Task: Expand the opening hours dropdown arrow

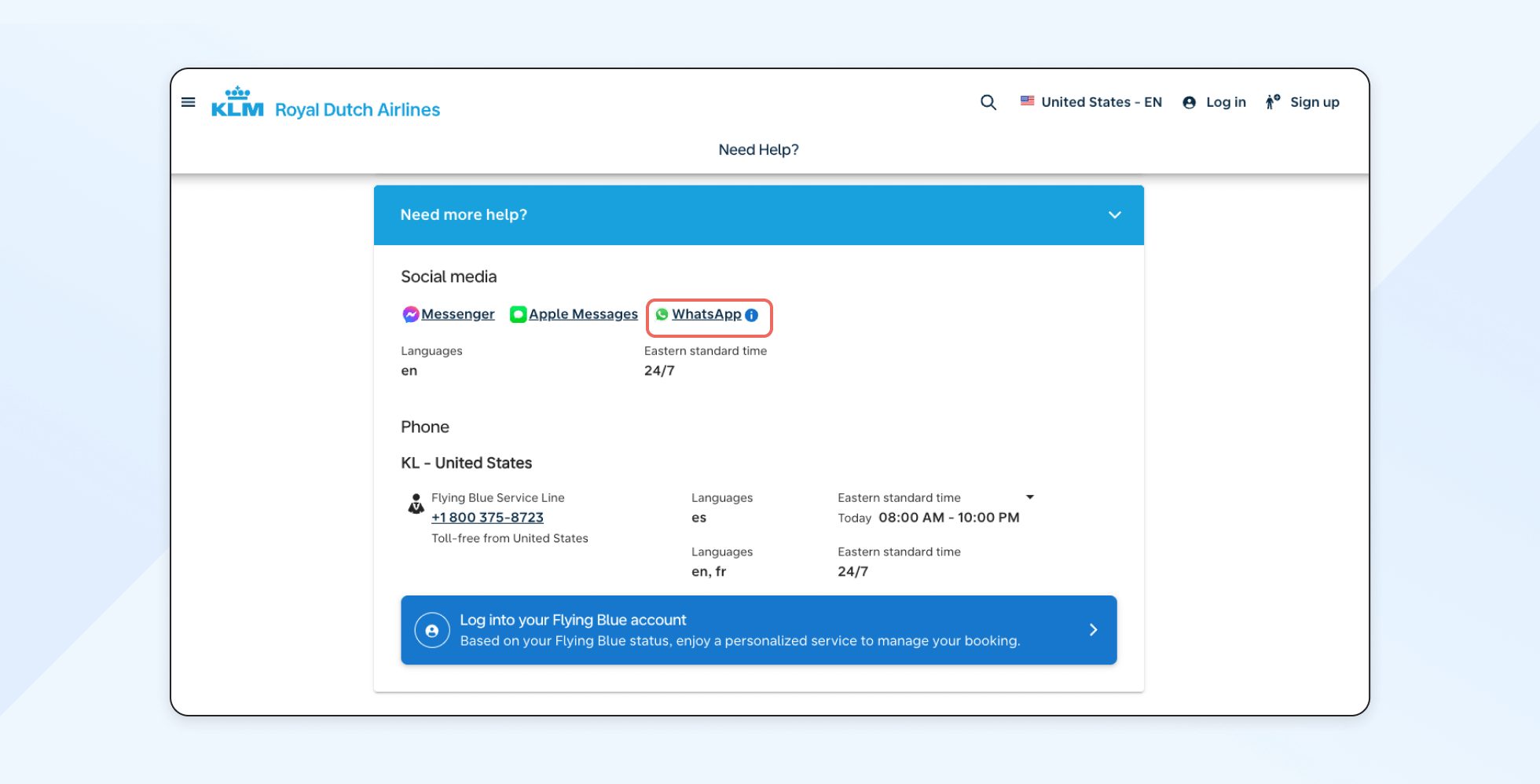Action: pos(1030,497)
